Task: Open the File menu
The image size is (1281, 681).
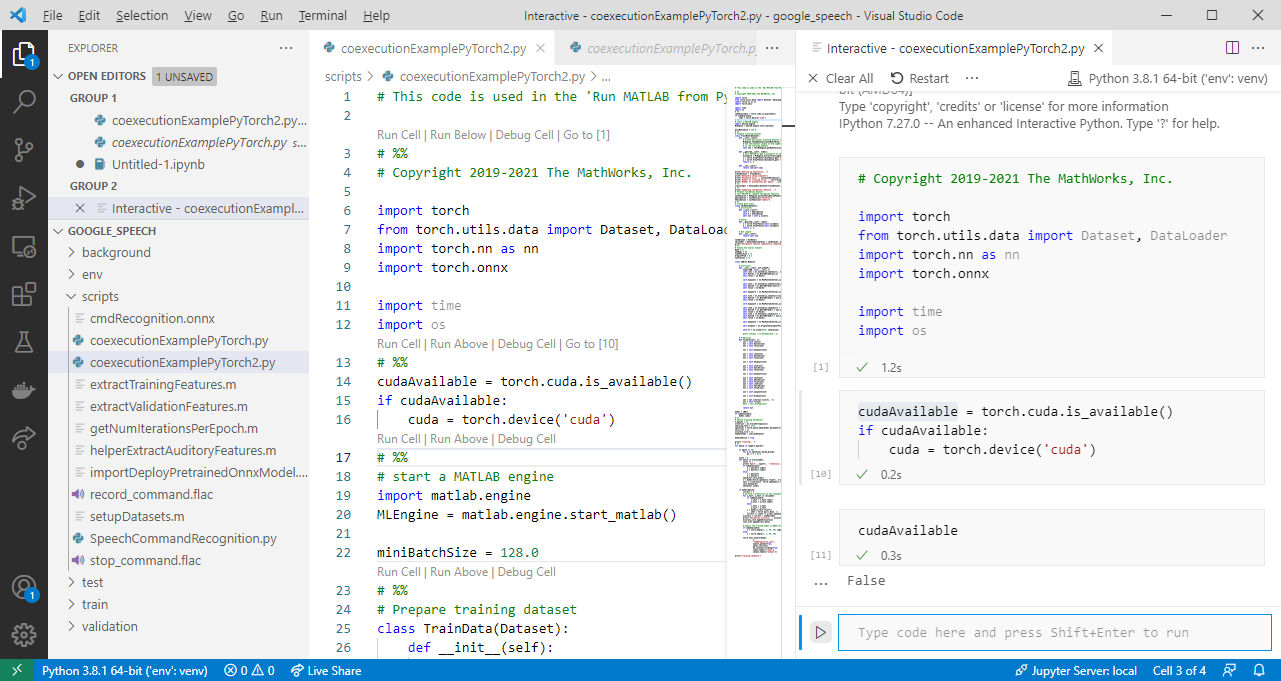Action: pos(53,16)
